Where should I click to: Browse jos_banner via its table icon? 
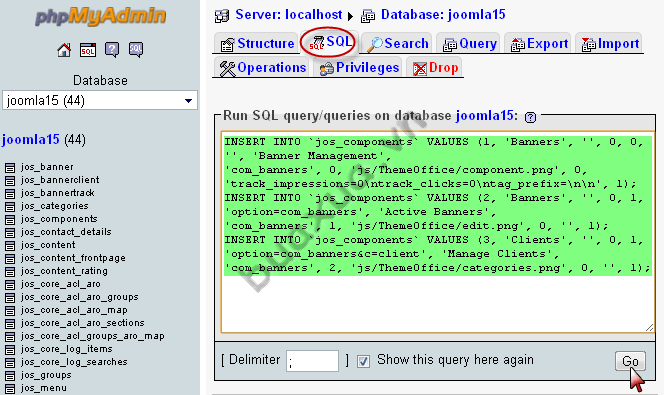[x=10, y=168]
